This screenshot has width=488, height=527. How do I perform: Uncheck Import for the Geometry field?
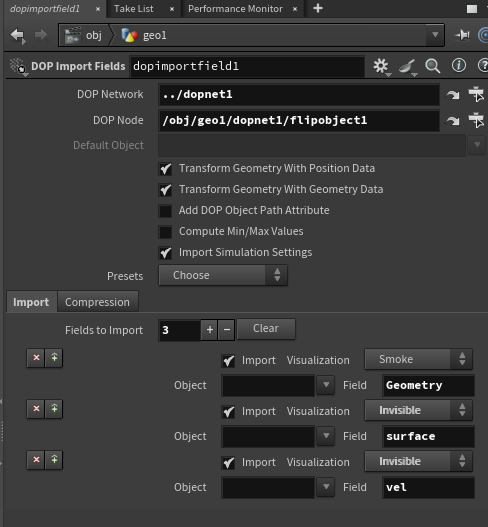pos(229,361)
